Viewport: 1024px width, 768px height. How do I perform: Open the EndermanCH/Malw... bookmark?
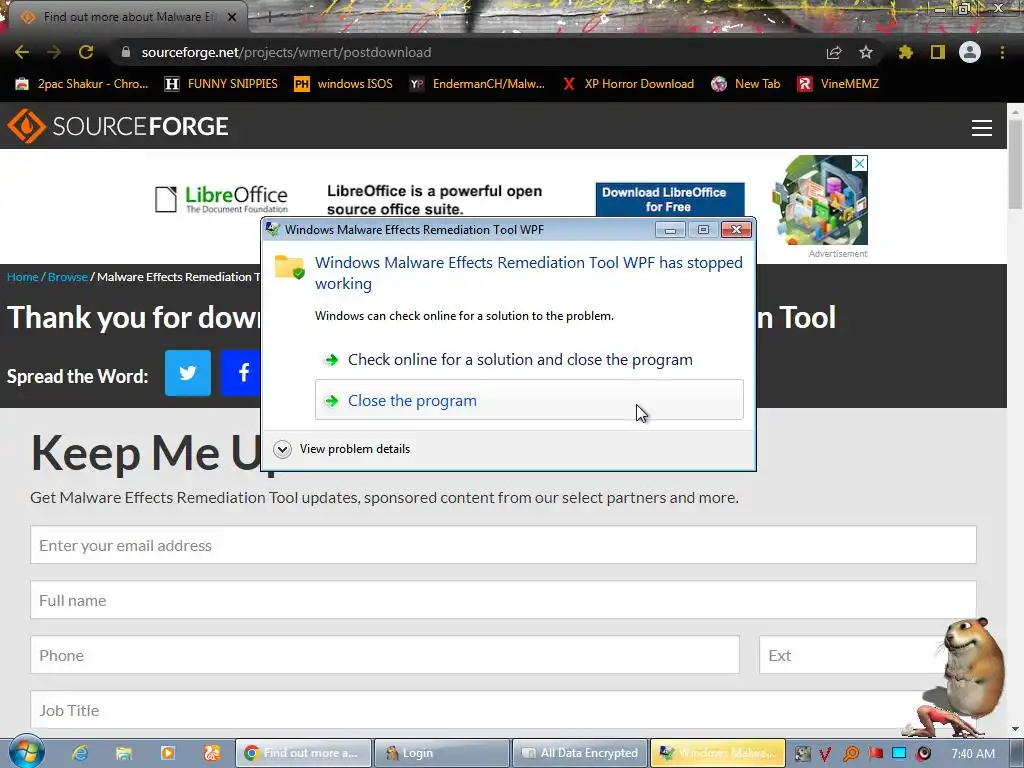(477, 84)
